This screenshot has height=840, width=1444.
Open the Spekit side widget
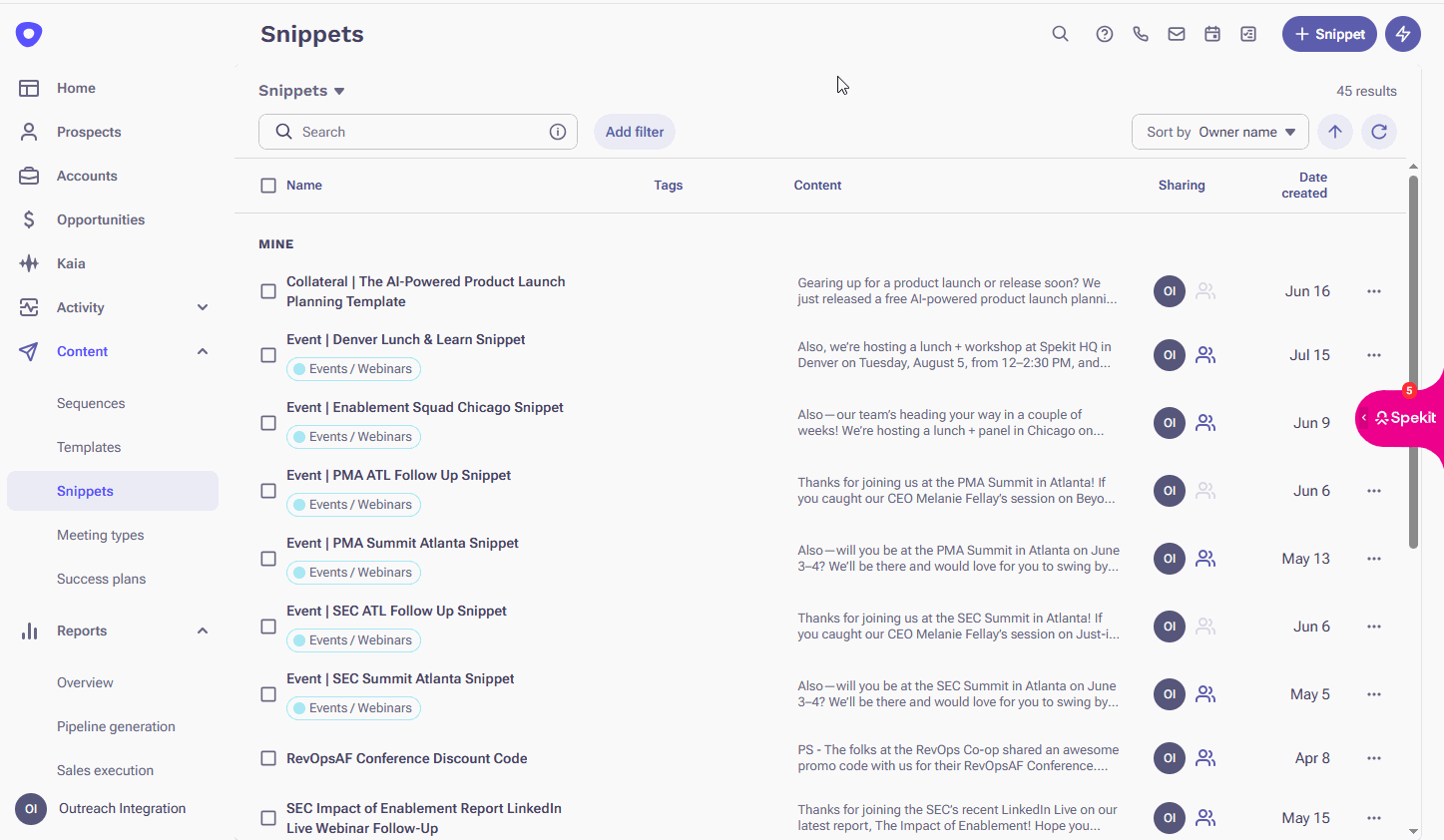click(x=1401, y=418)
